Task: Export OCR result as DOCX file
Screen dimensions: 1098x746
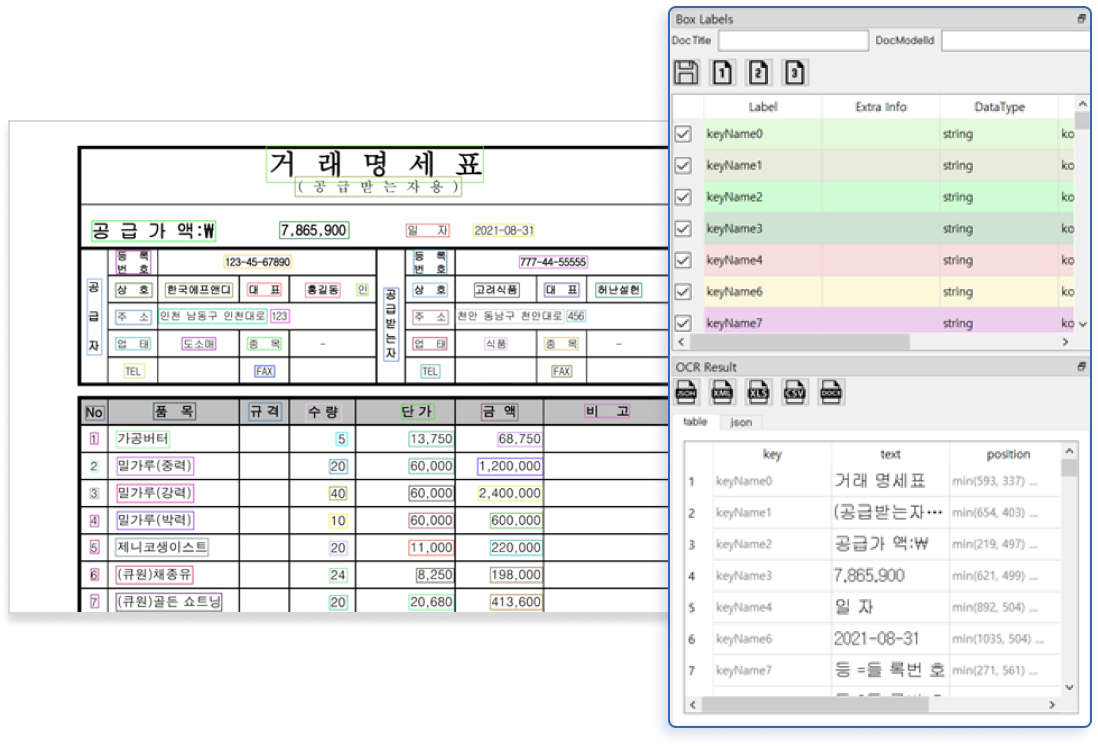Action: (831, 390)
